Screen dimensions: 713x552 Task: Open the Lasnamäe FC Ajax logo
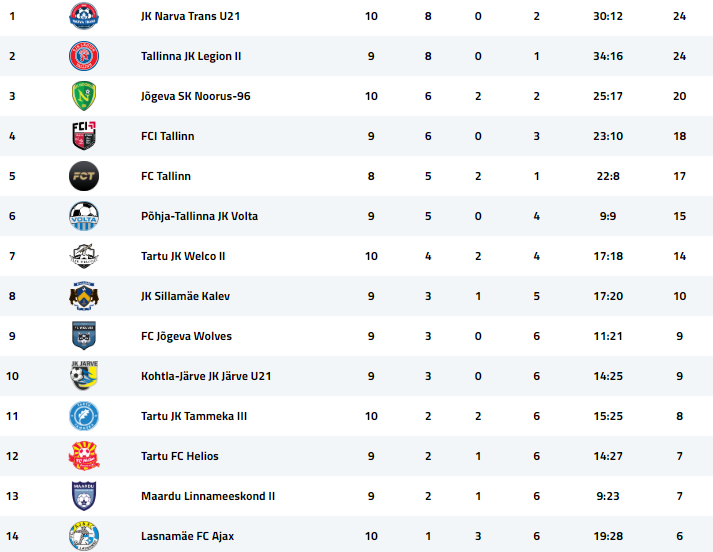(x=84, y=536)
